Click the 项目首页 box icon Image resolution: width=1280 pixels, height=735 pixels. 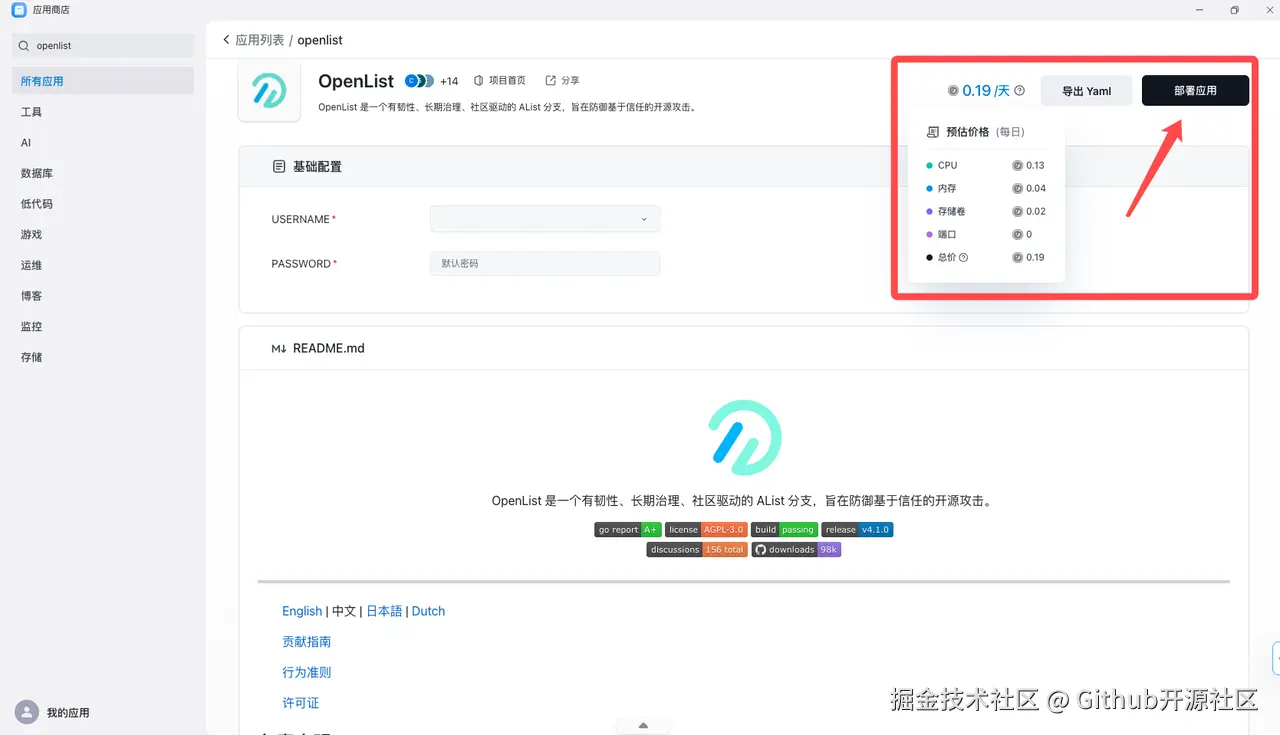click(479, 81)
